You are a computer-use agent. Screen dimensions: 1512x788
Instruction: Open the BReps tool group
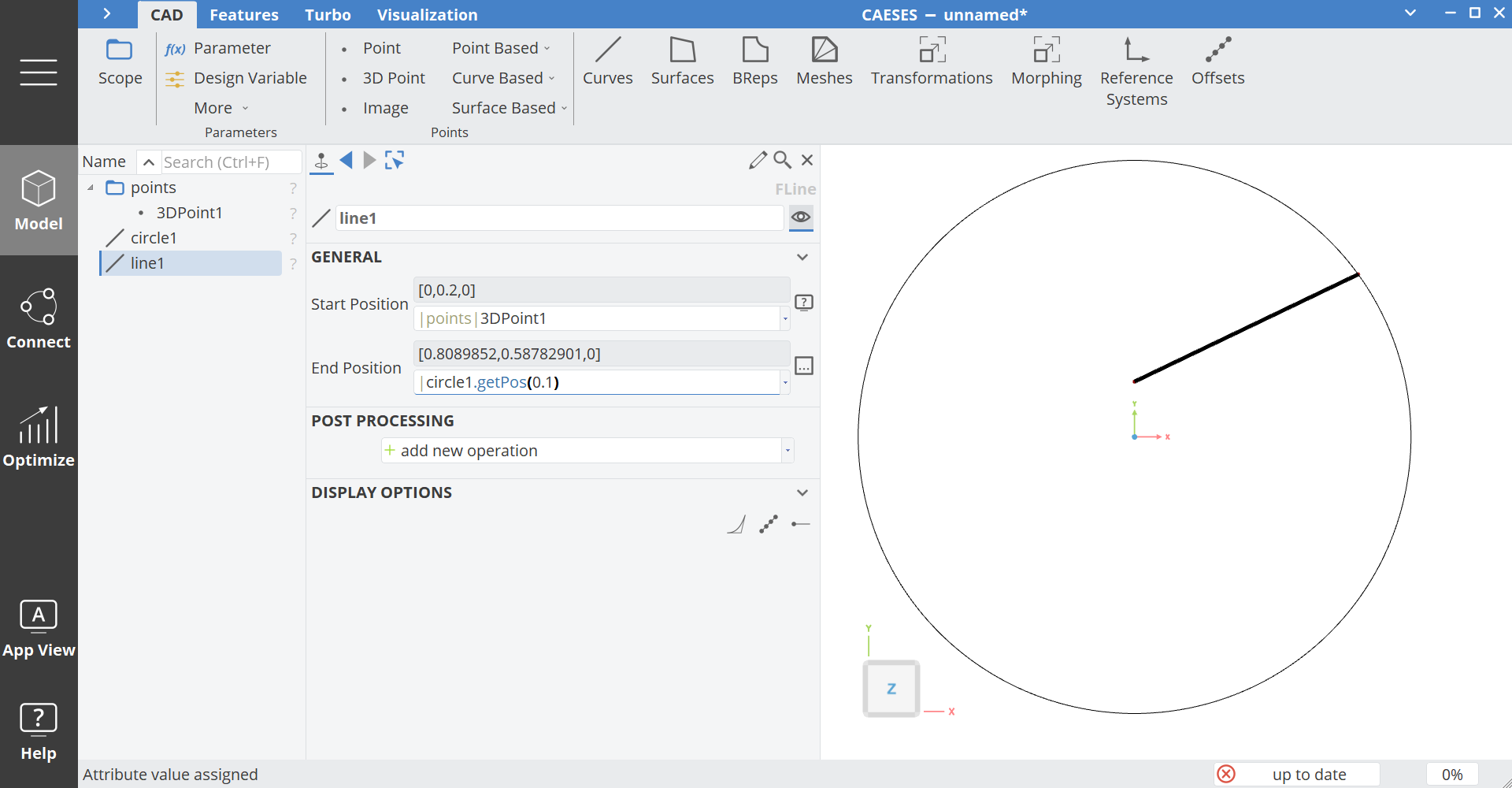[x=754, y=62]
